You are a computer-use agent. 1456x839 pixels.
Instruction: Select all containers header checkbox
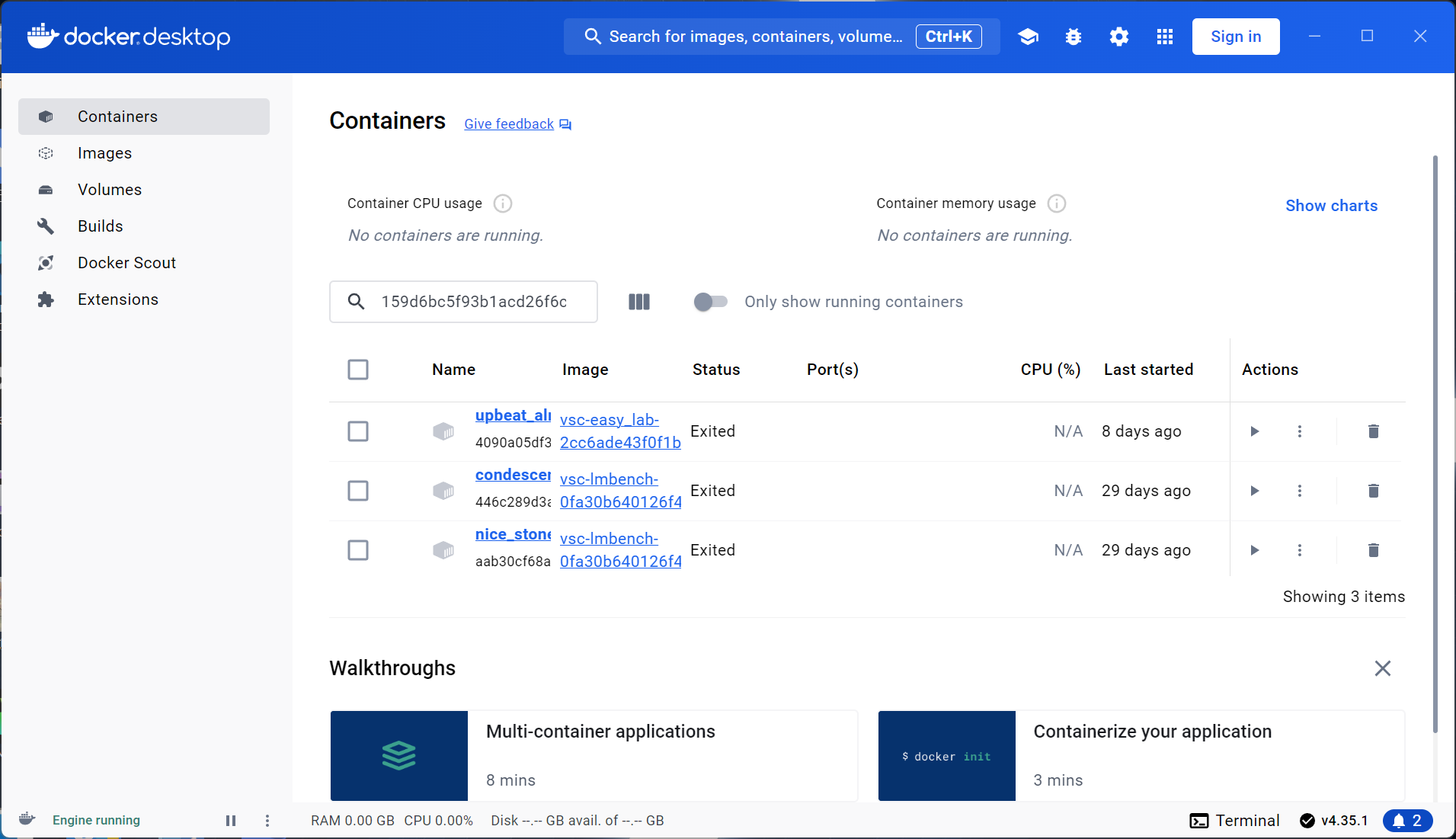(x=358, y=370)
